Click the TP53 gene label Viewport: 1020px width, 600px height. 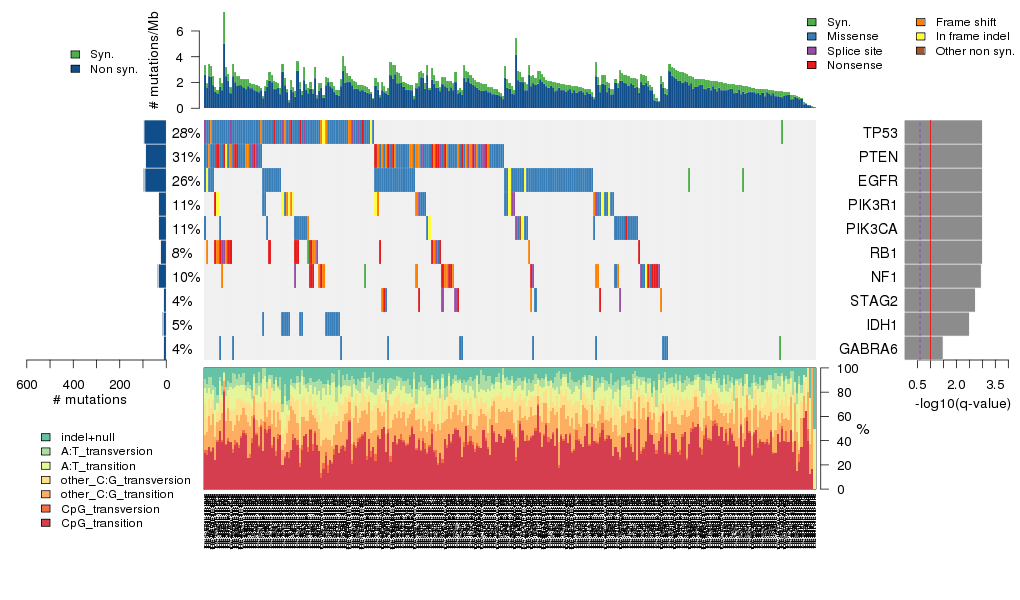click(879, 133)
